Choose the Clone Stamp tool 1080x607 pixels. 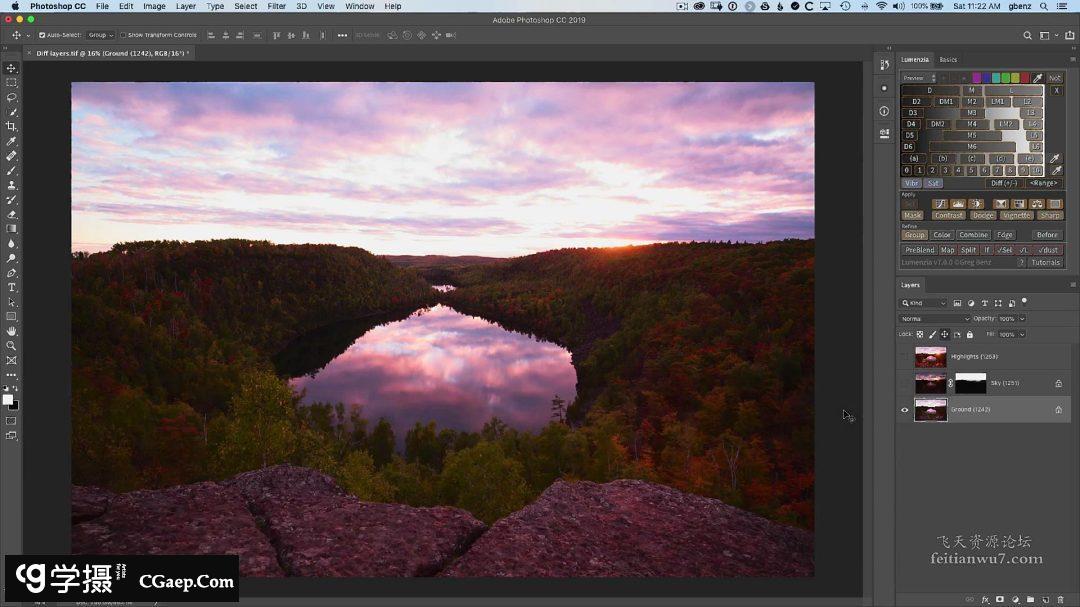[12, 185]
